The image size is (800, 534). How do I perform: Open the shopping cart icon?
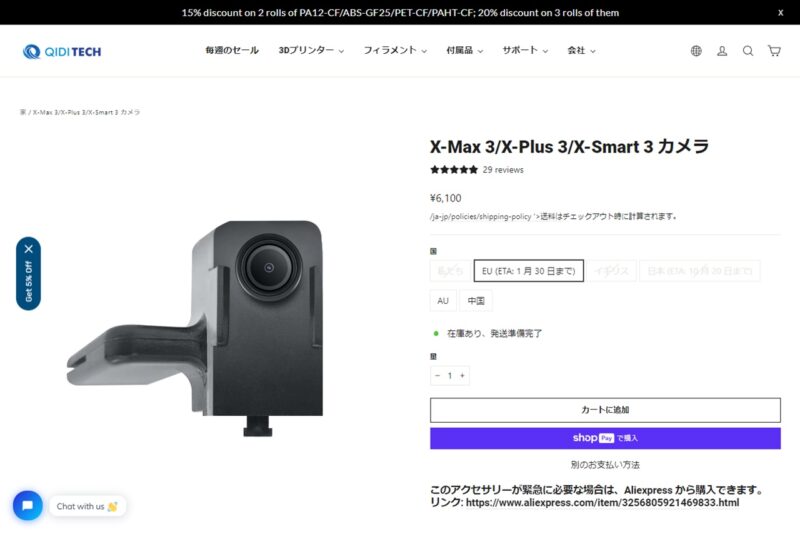pyautogui.click(x=774, y=50)
